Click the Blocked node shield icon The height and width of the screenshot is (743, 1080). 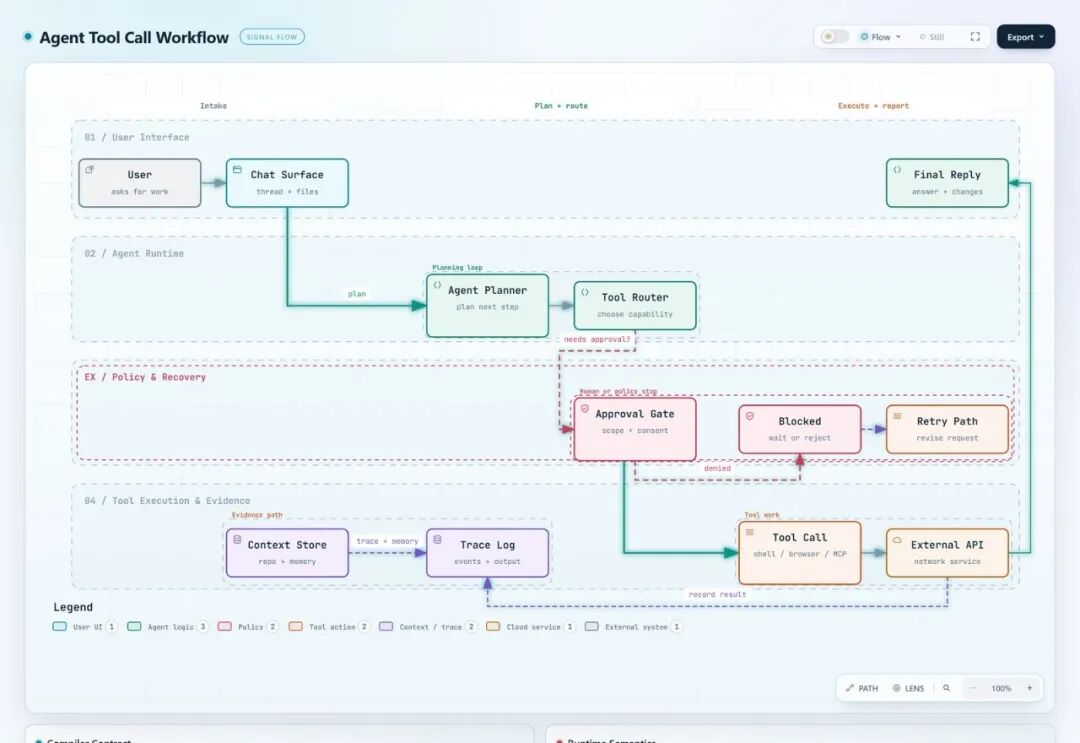[x=750, y=416]
